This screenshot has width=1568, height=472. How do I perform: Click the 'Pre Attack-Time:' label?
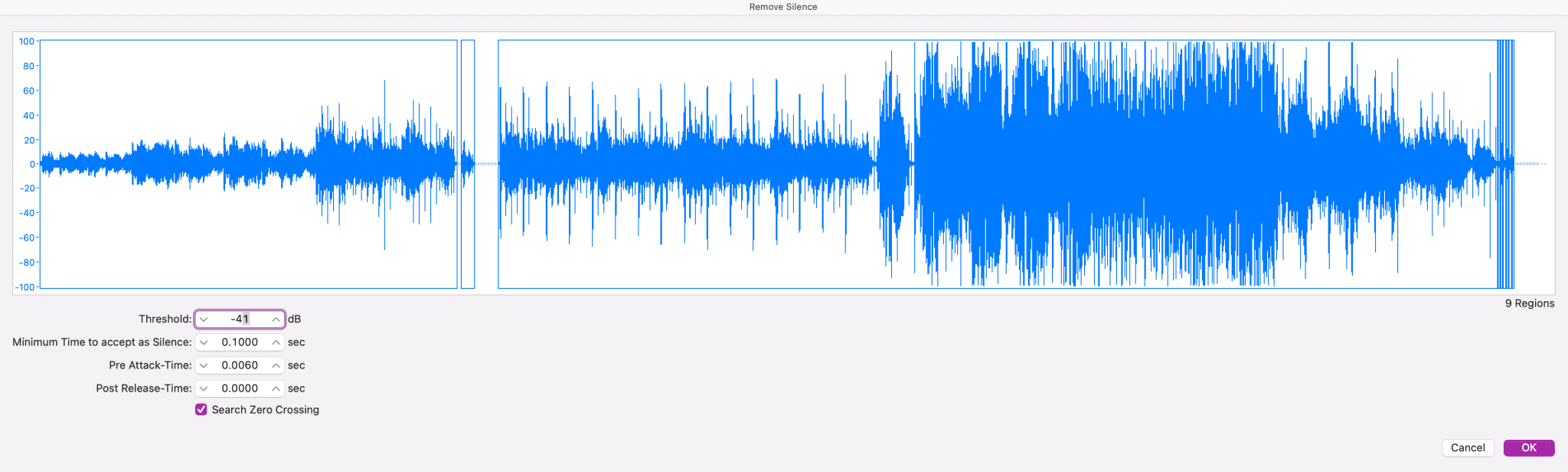pyautogui.click(x=150, y=365)
